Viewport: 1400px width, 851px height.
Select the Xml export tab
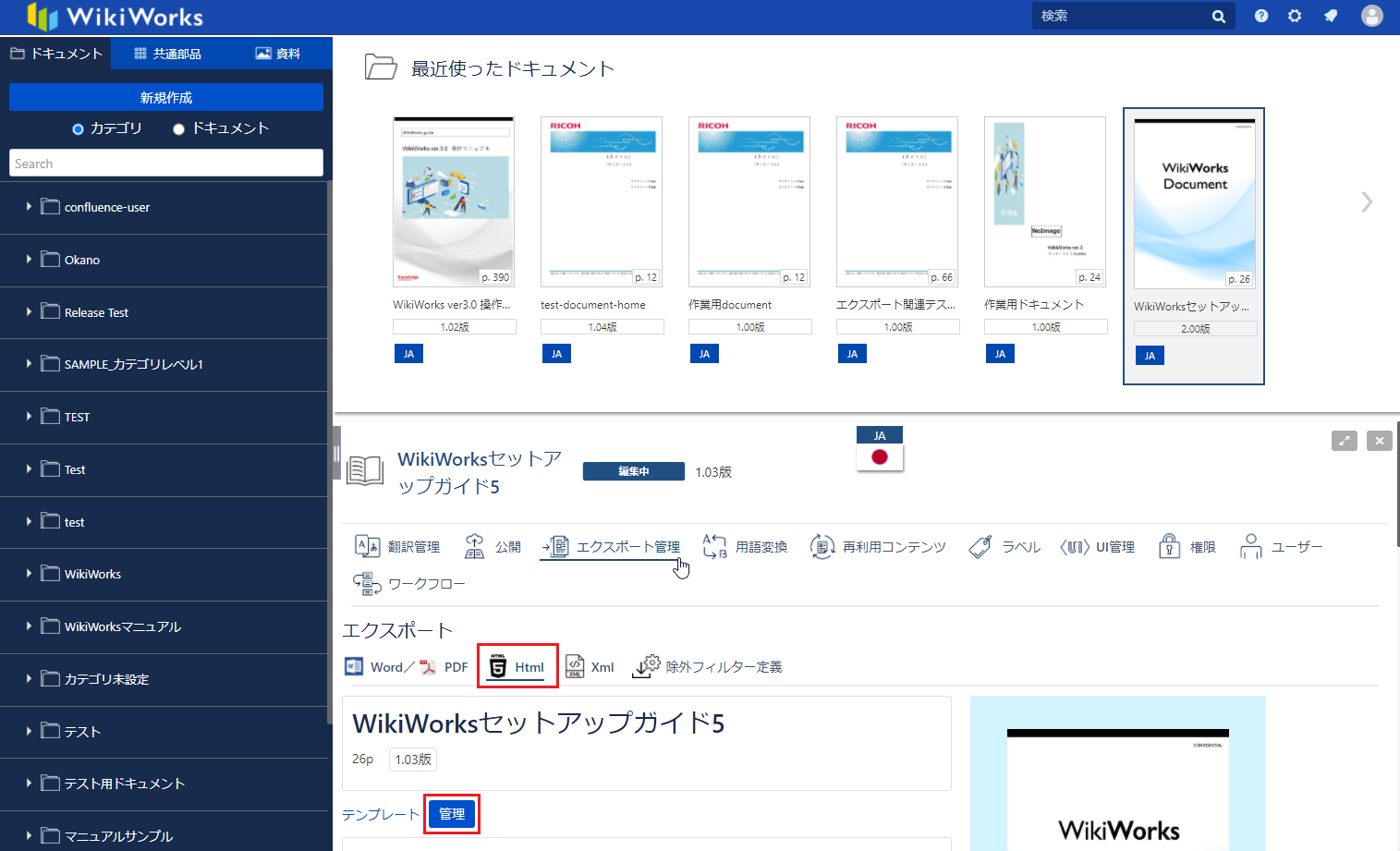pyautogui.click(x=590, y=667)
